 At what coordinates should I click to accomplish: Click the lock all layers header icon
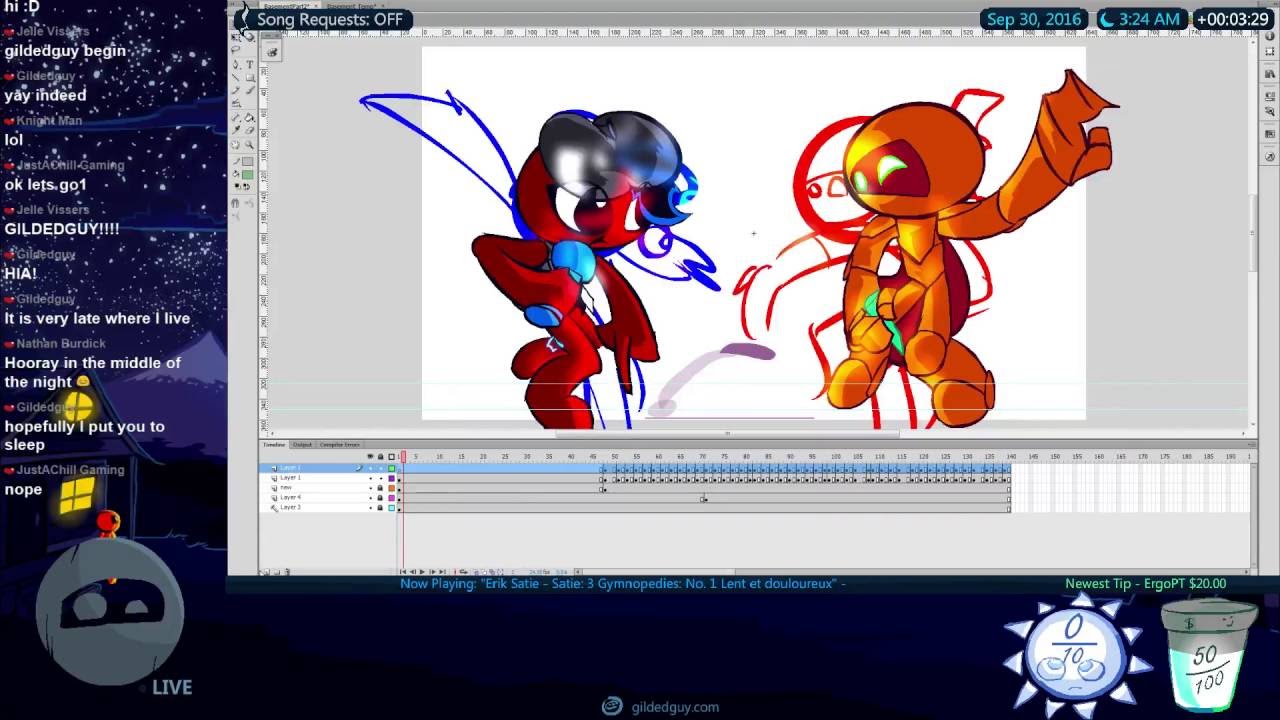click(x=380, y=456)
